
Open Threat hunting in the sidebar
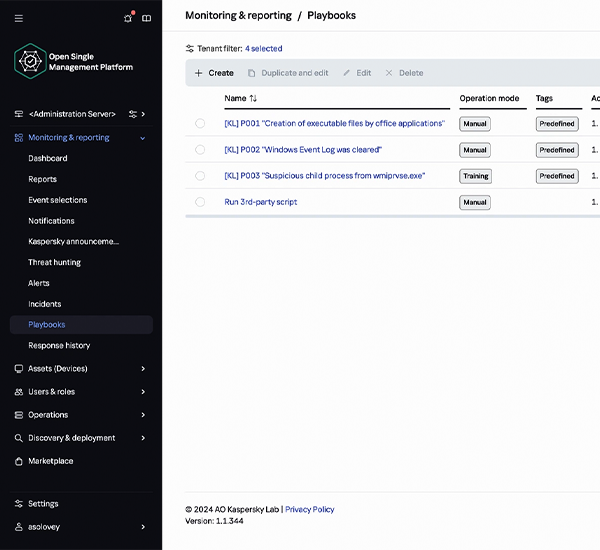pyautogui.click(x=54, y=262)
